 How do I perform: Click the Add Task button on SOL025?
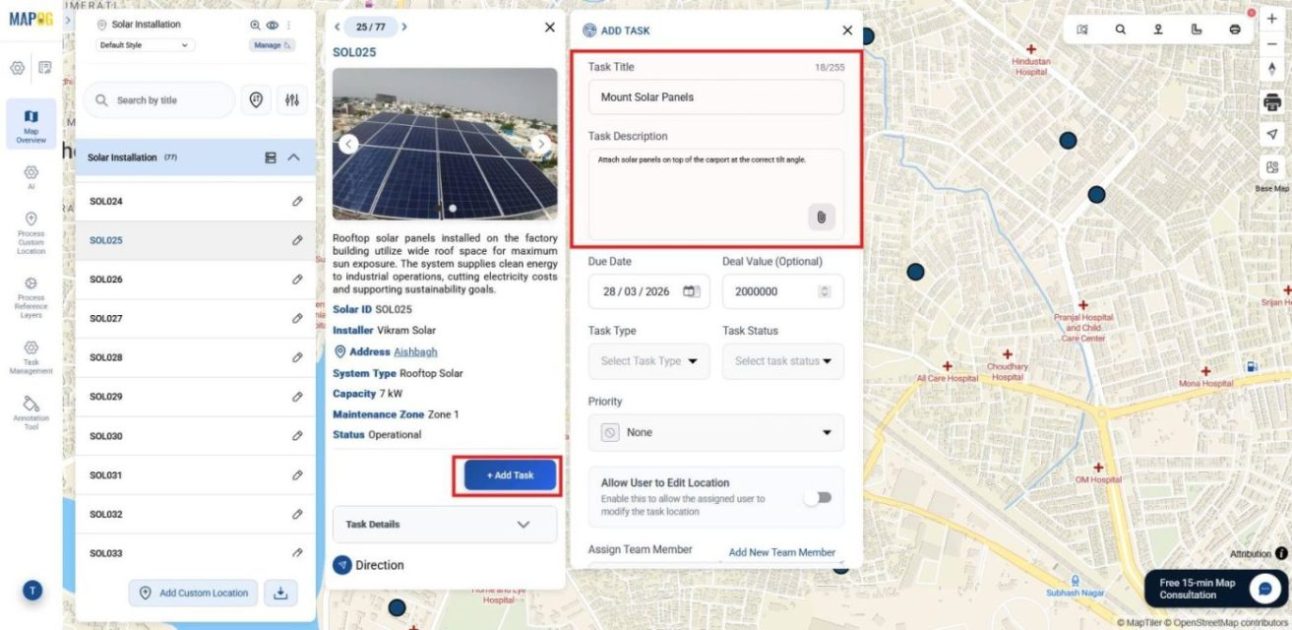point(509,475)
